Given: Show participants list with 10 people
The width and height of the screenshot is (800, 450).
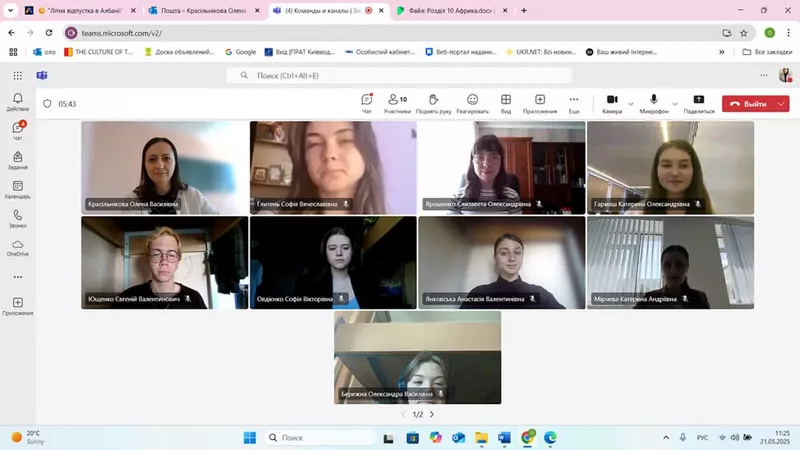Looking at the screenshot, I should point(397,103).
